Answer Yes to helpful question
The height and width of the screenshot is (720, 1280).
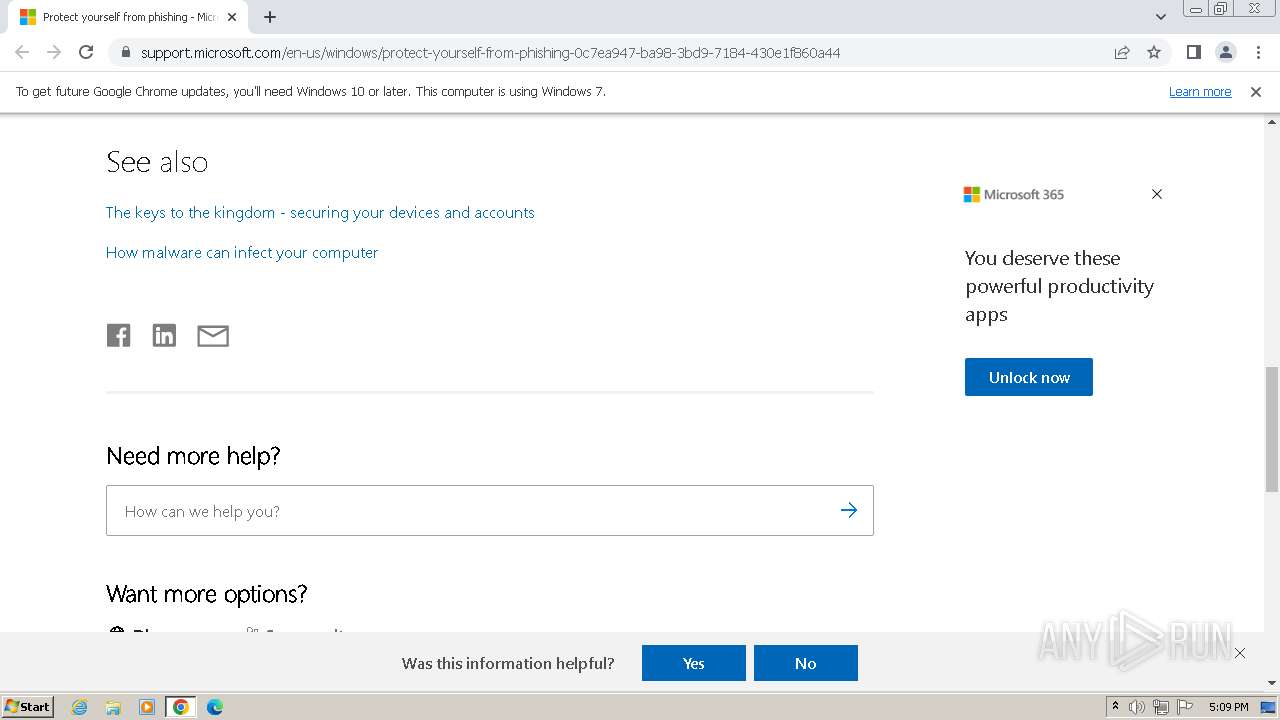click(694, 663)
